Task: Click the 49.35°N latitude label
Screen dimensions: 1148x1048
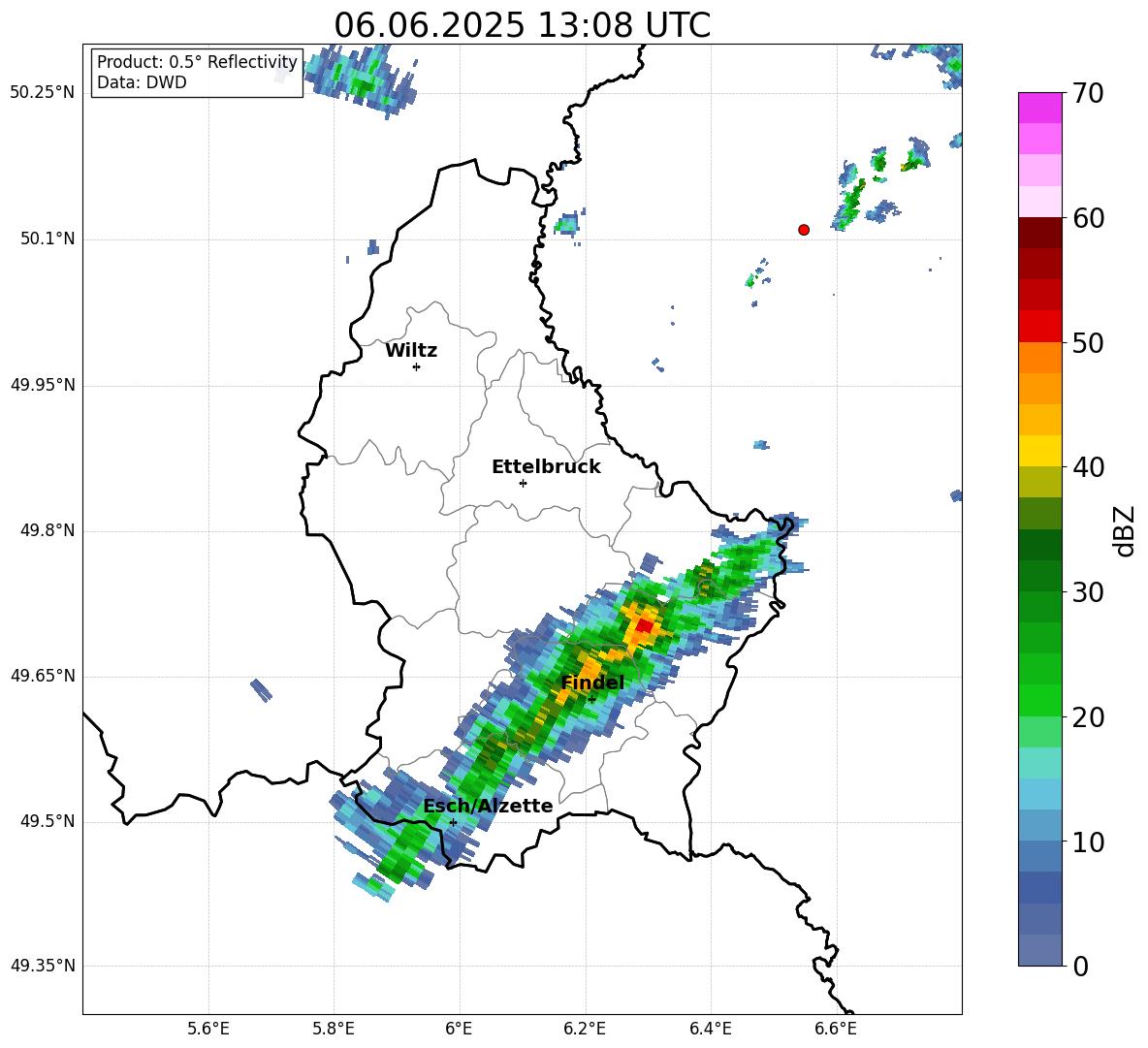Action: pos(43,966)
